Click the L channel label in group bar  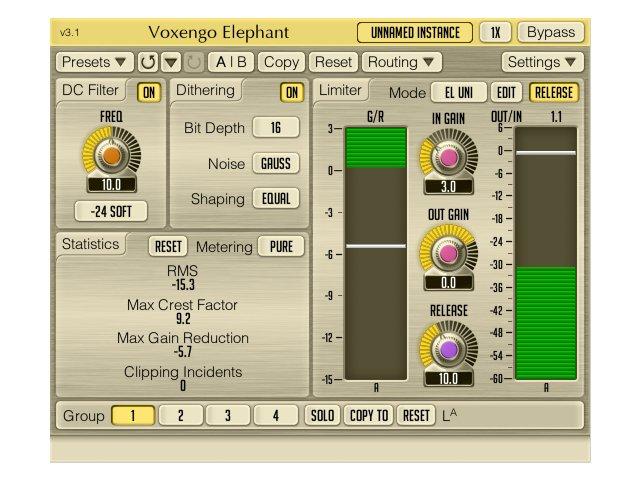[x=449, y=416]
